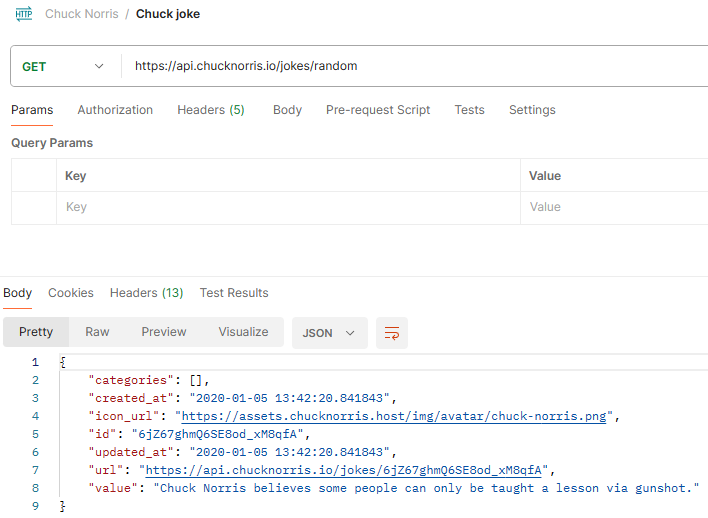Click line number 1 in response
Image resolution: width=708 pixels, height=518 pixels.
[x=35, y=362]
